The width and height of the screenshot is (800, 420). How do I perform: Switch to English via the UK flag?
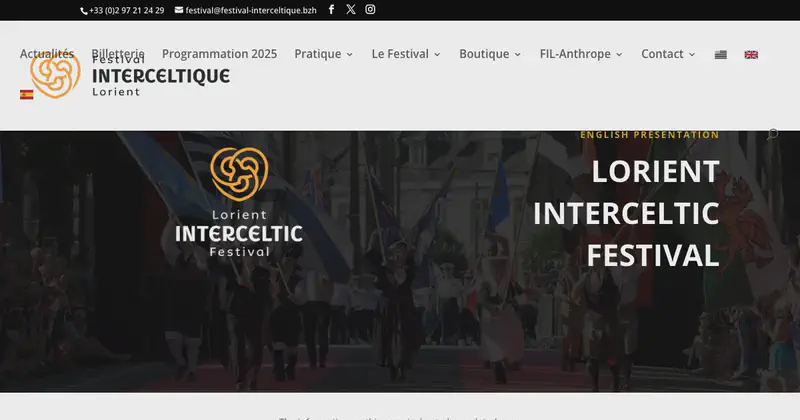click(x=751, y=55)
